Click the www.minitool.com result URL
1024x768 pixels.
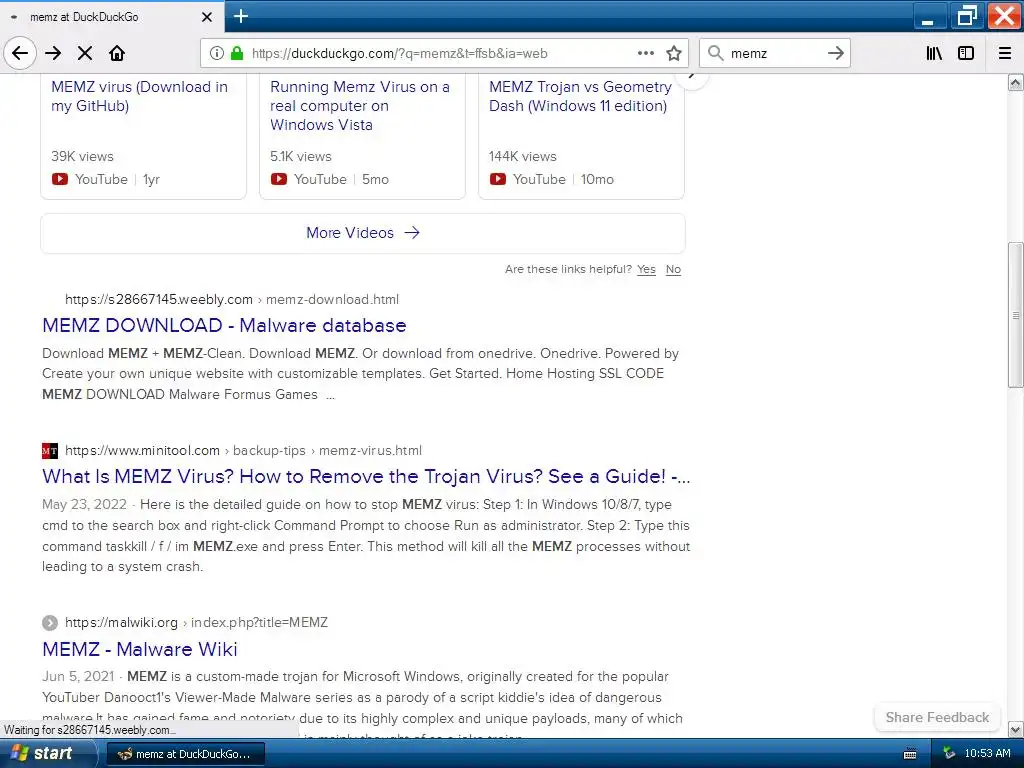click(x=243, y=451)
